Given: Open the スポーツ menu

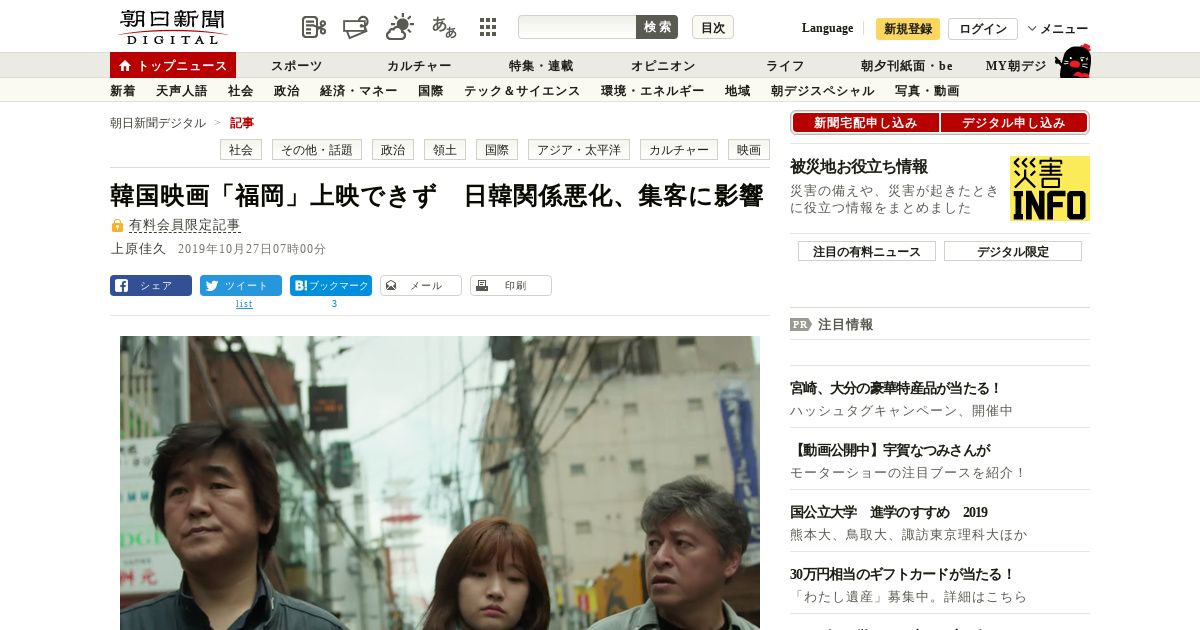Looking at the screenshot, I should 297,66.
